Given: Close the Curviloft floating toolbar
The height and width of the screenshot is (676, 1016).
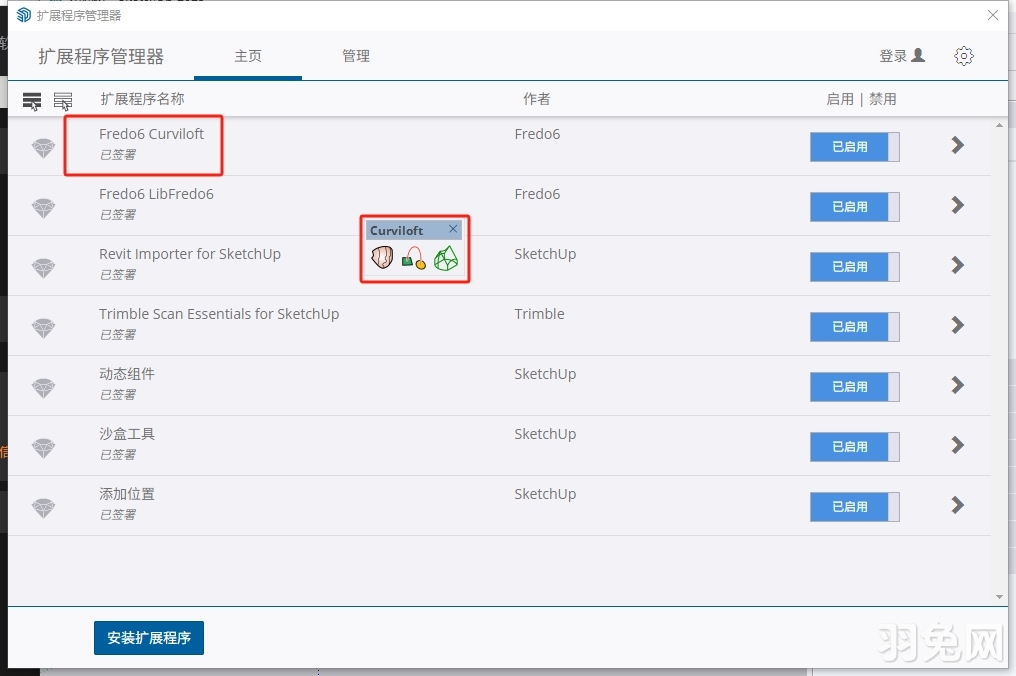Looking at the screenshot, I should tap(453, 229).
